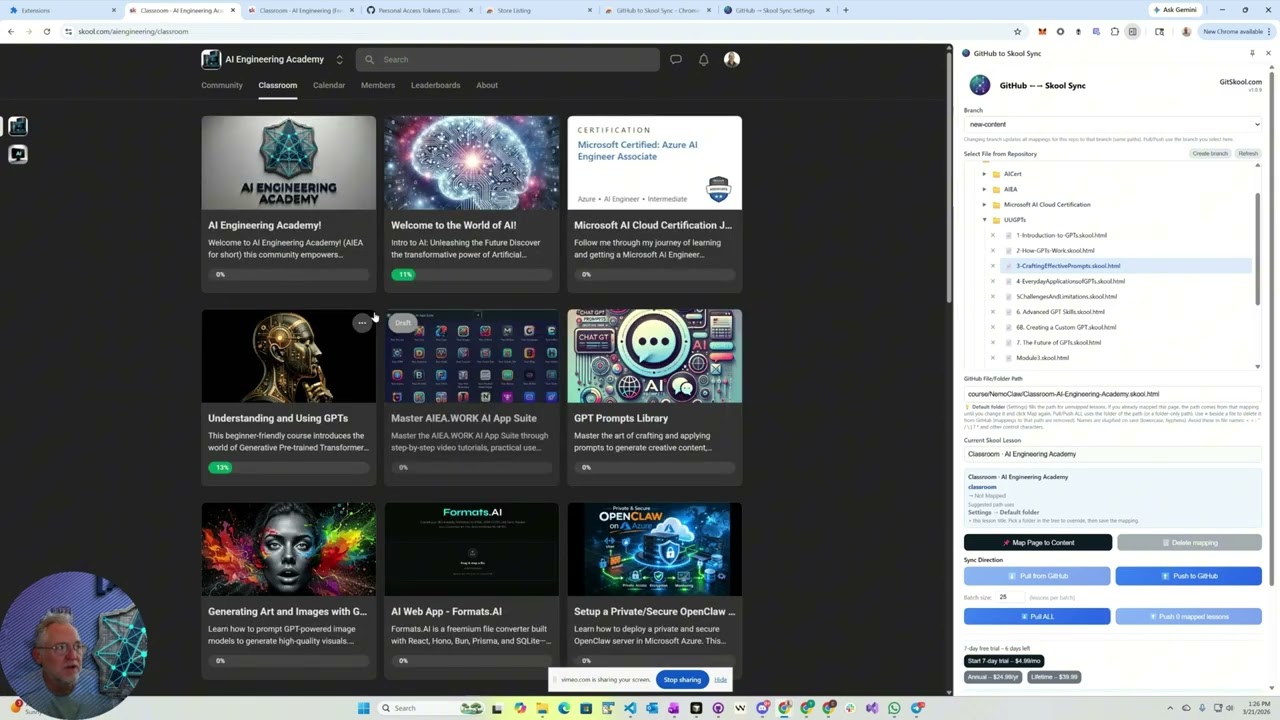1280x720 pixels.
Task: Delete 1-Introduction-to-GPTs file with its X
Action: tap(993, 235)
